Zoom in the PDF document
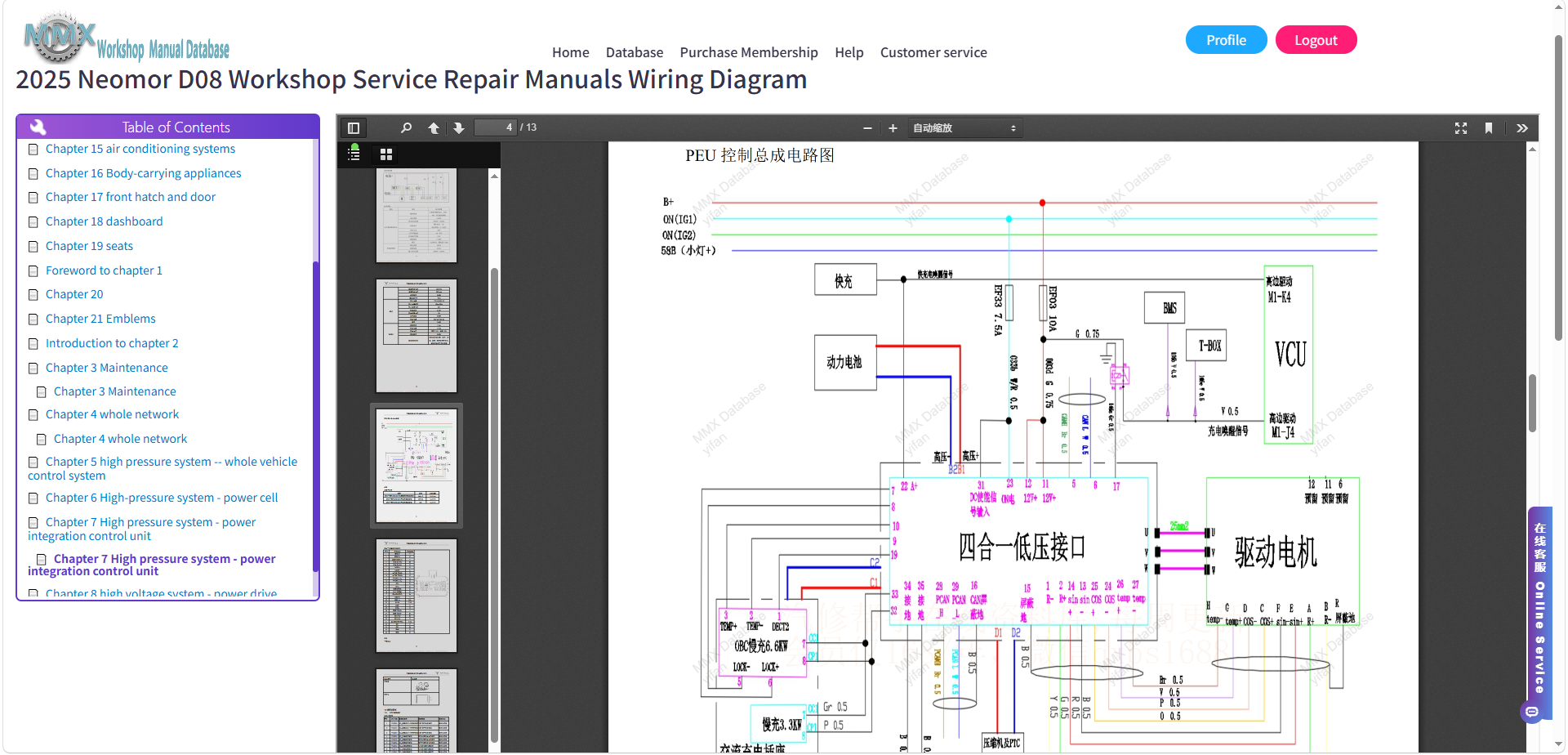The height and width of the screenshot is (755, 1568). (x=893, y=128)
